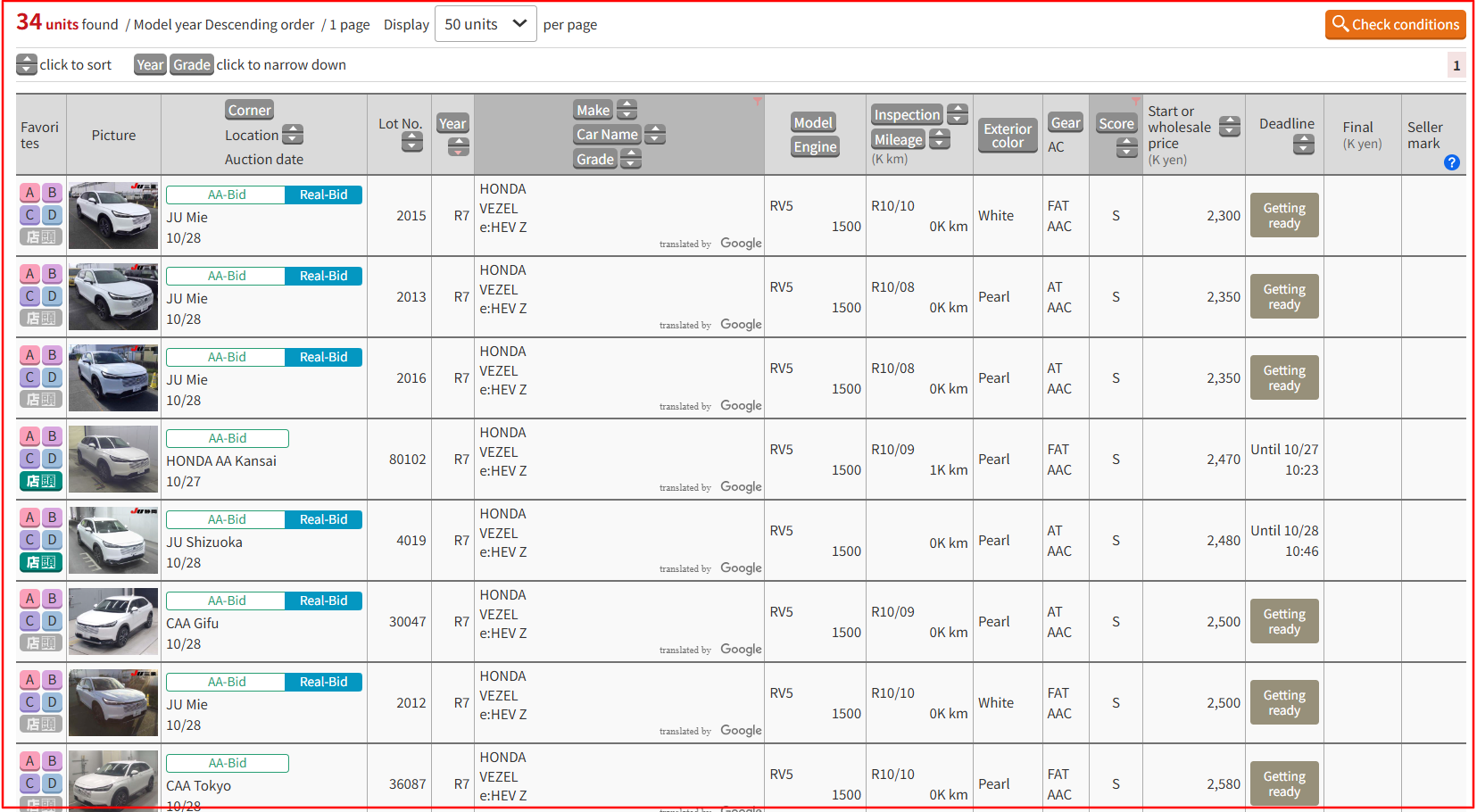Select AA-Bid tab for CAA Gifu
Image resolution: width=1477 pixels, height=812 pixels.
pyautogui.click(x=227, y=601)
